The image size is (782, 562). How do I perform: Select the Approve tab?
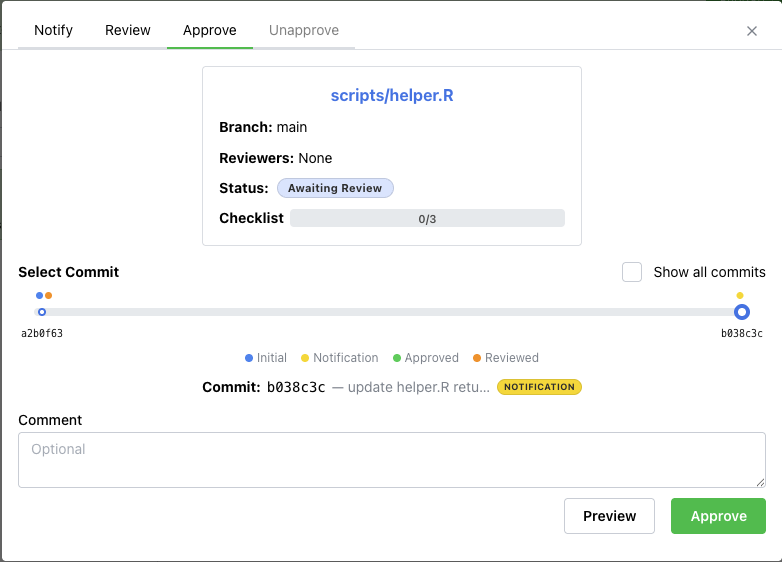210,30
